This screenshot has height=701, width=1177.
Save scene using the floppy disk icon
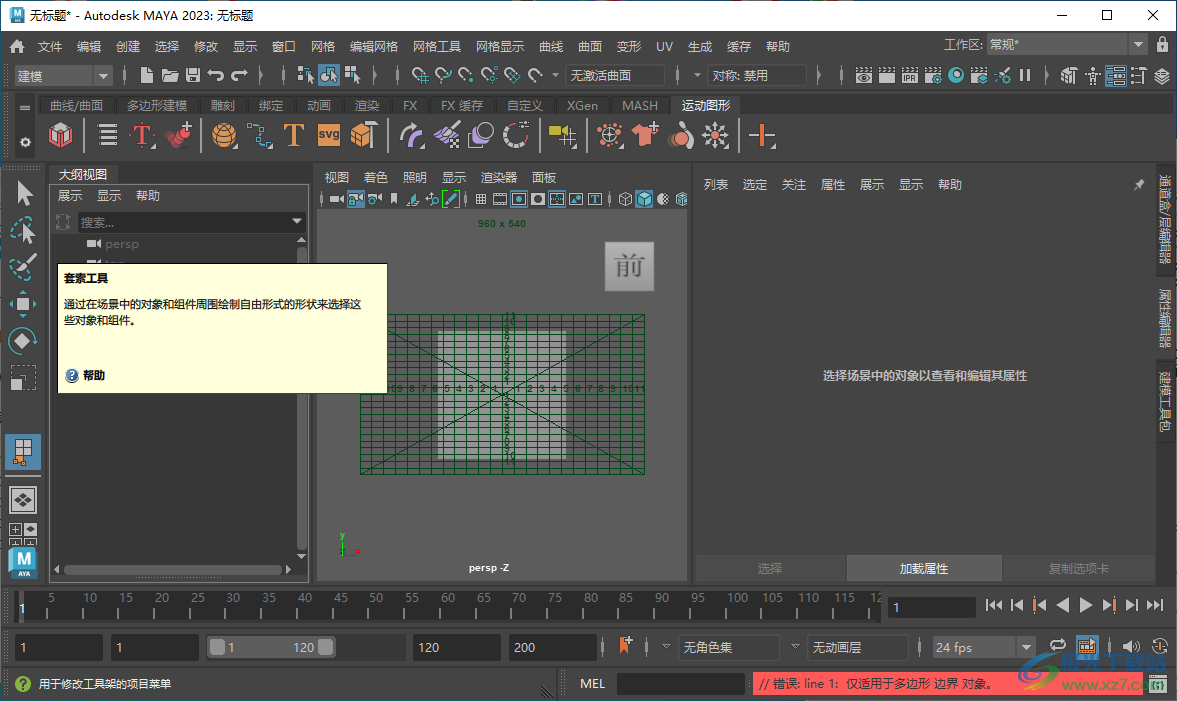pyautogui.click(x=193, y=75)
